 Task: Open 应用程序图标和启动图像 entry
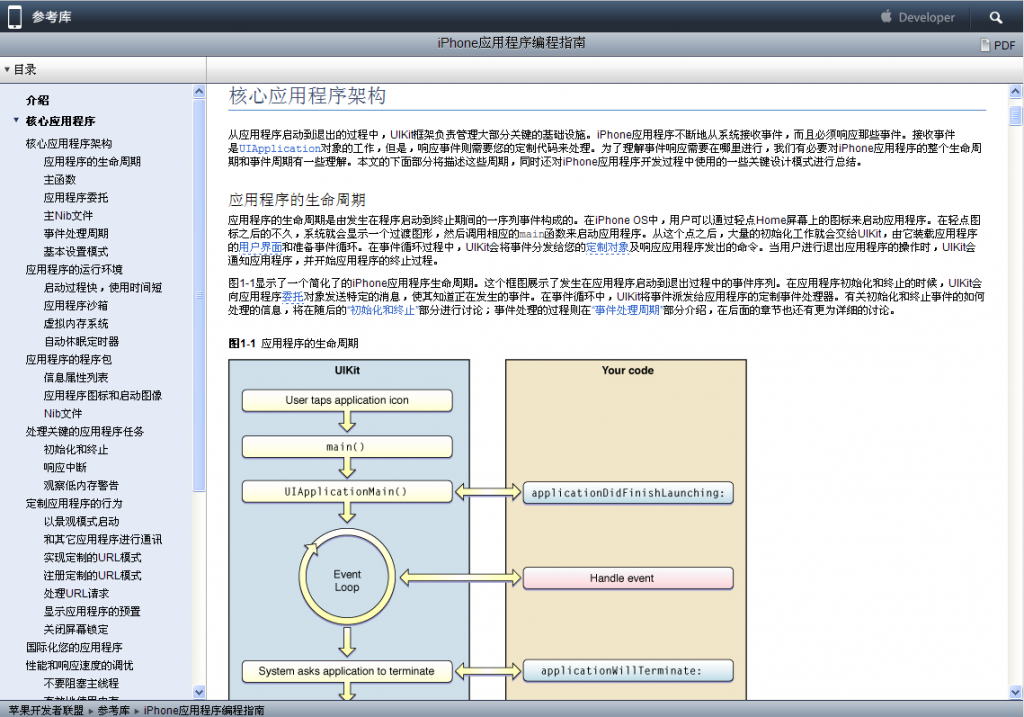103,395
